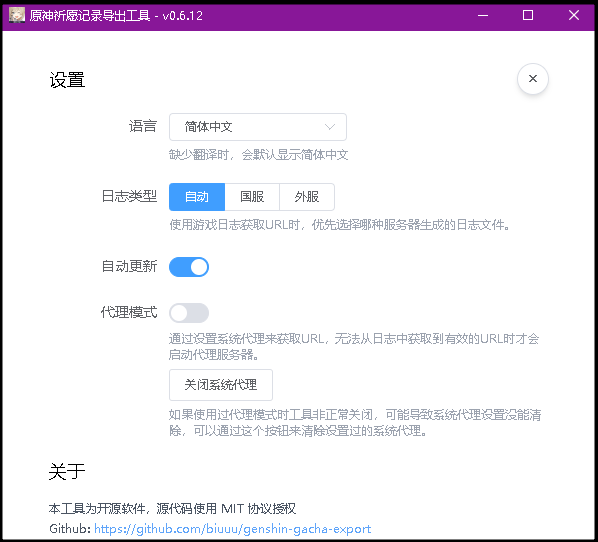Expand language list via chevron arrow
The width and height of the screenshot is (598, 542).
point(330,127)
